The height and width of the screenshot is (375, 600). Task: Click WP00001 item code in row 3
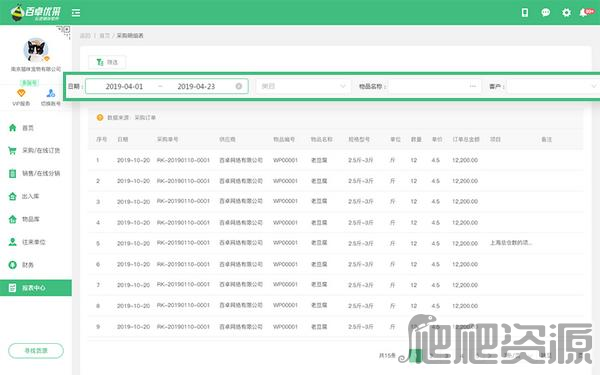(285, 201)
